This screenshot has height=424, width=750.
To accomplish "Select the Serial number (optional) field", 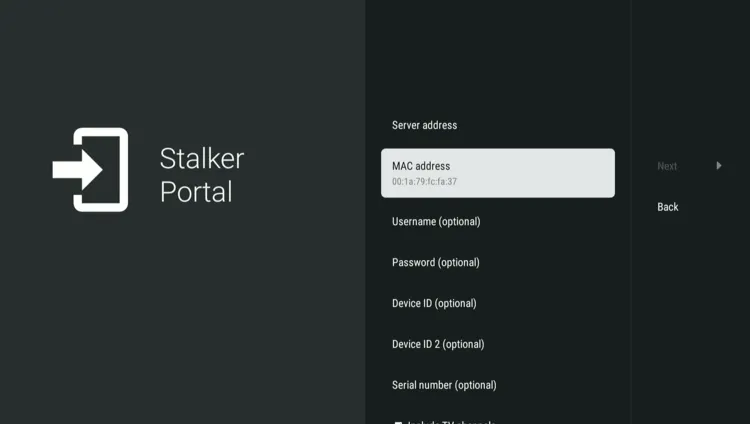I will click(x=444, y=385).
